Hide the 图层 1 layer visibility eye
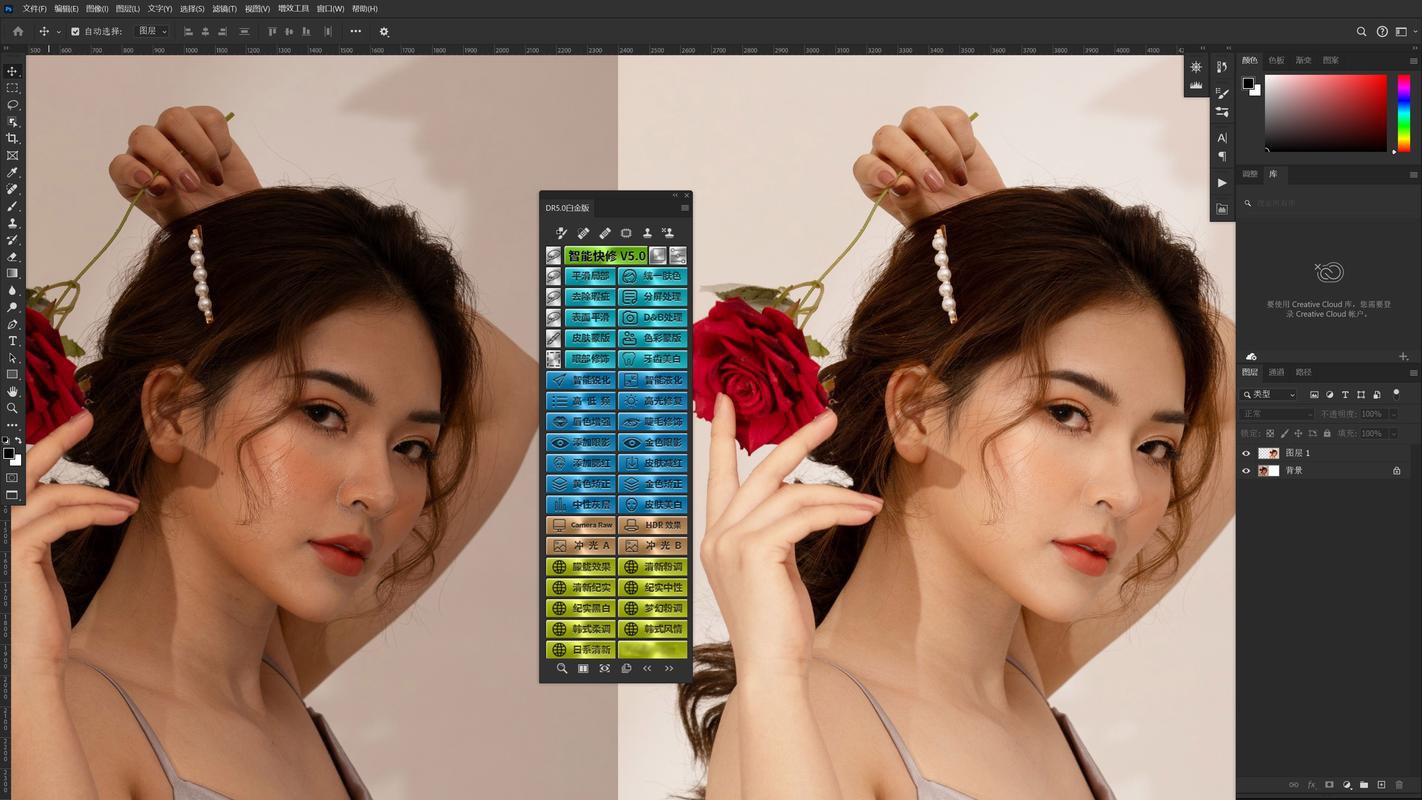The image size is (1422, 800). click(x=1246, y=453)
